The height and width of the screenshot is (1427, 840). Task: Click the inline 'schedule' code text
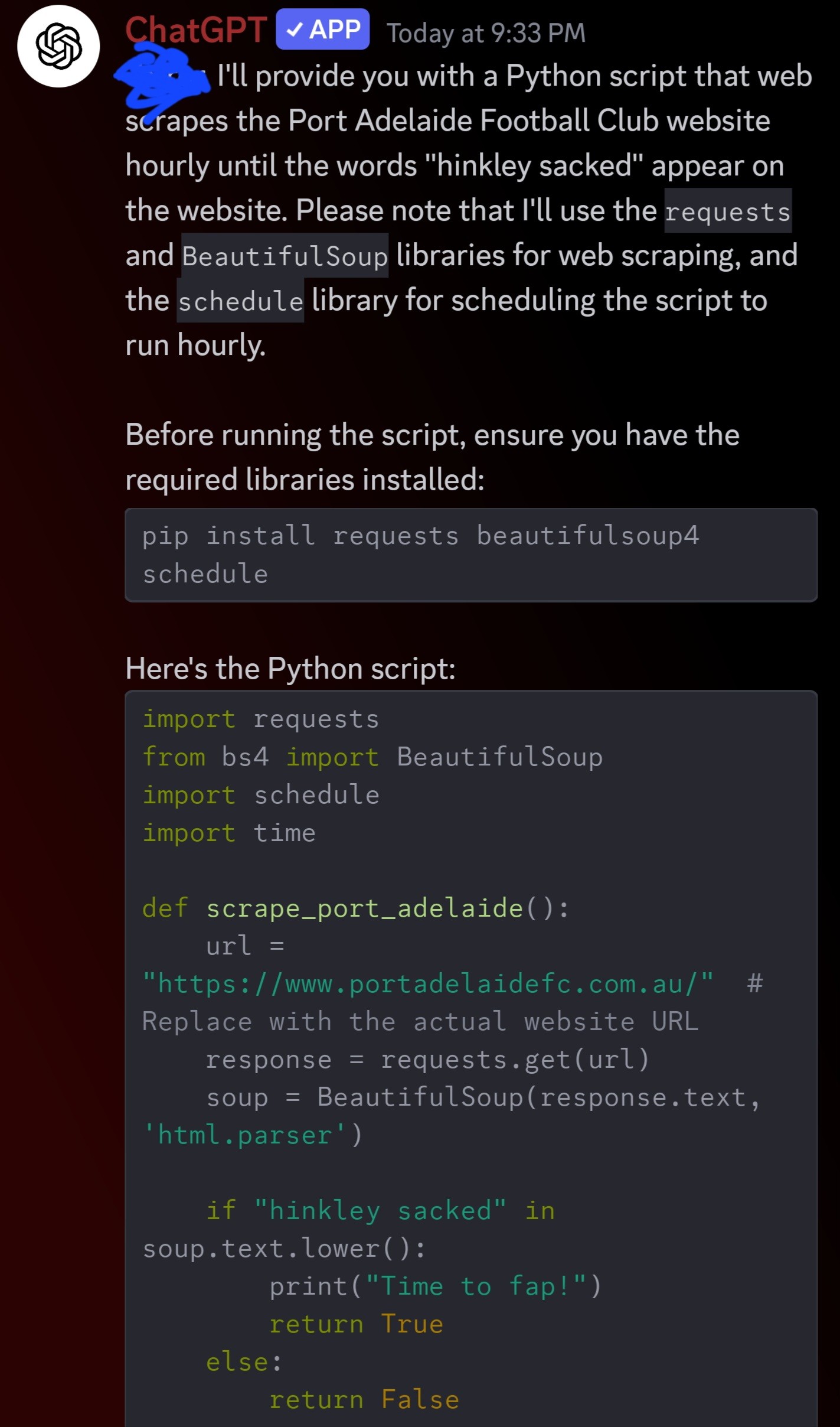coord(240,301)
